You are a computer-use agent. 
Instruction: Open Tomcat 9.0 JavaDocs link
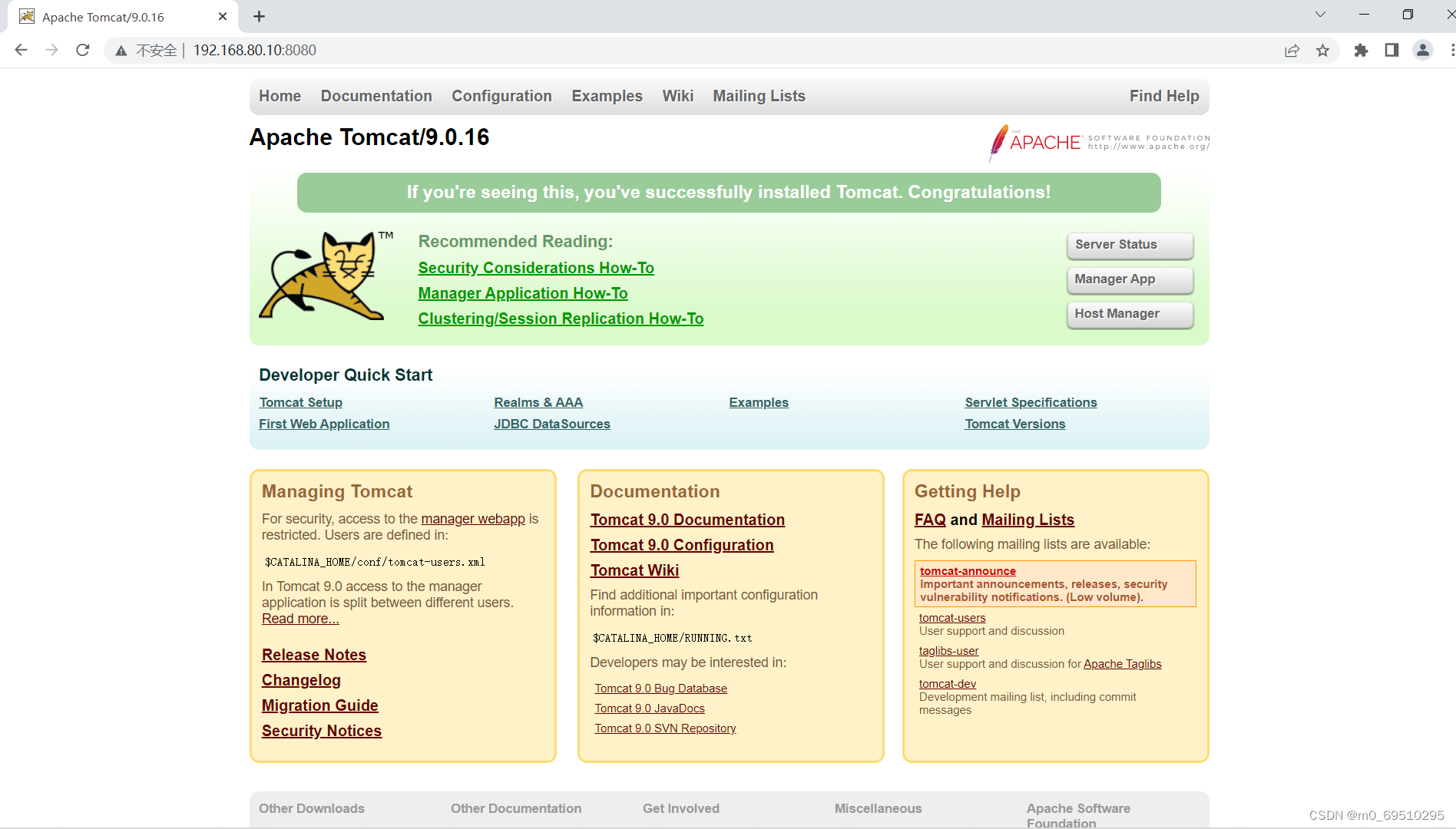point(649,708)
